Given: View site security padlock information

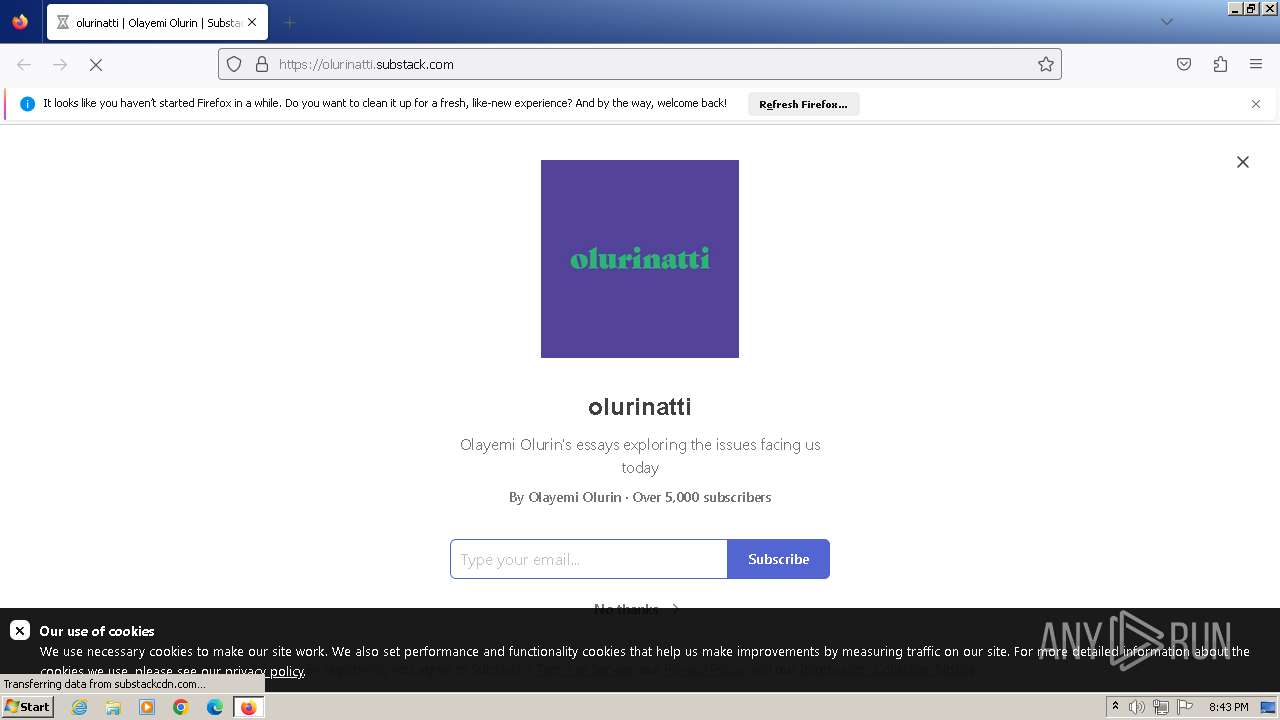Looking at the screenshot, I should tap(262, 64).
